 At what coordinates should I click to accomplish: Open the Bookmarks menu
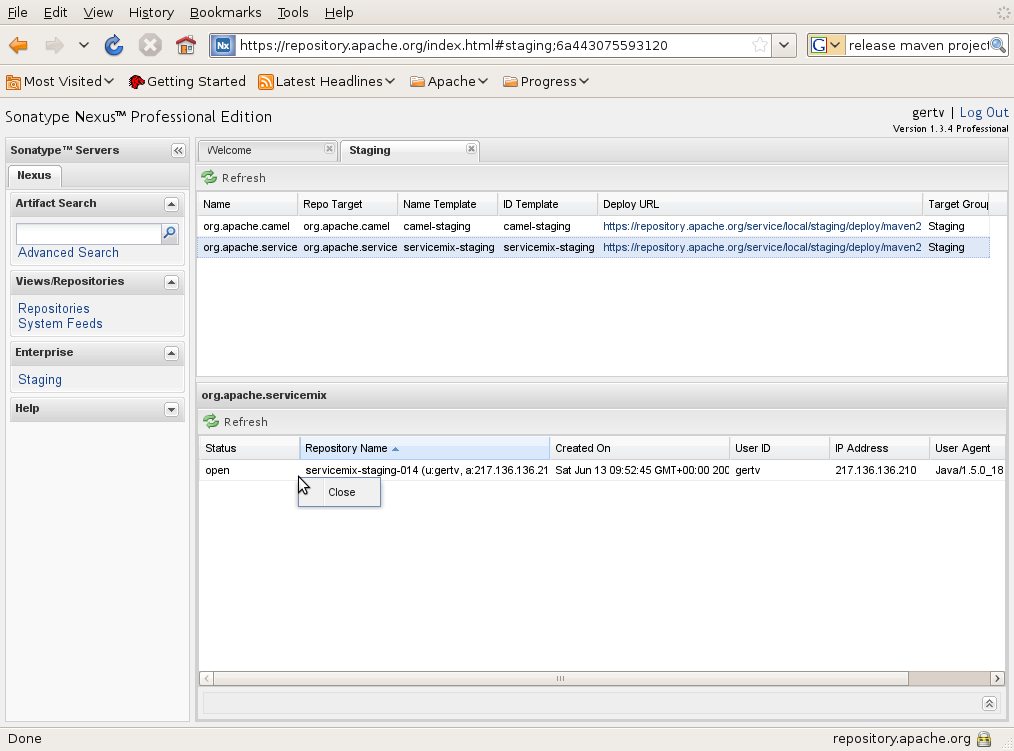226,12
